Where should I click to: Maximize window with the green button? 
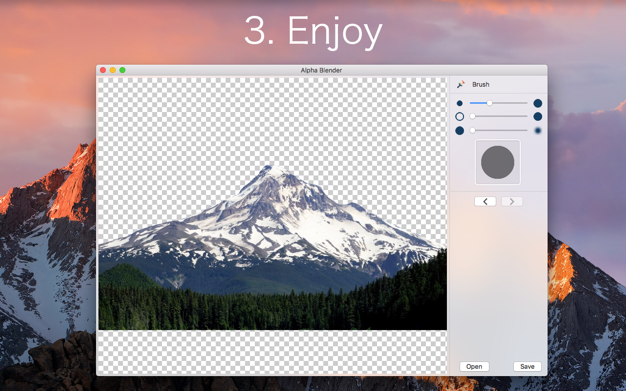pyautogui.click(x=123, y=70)
